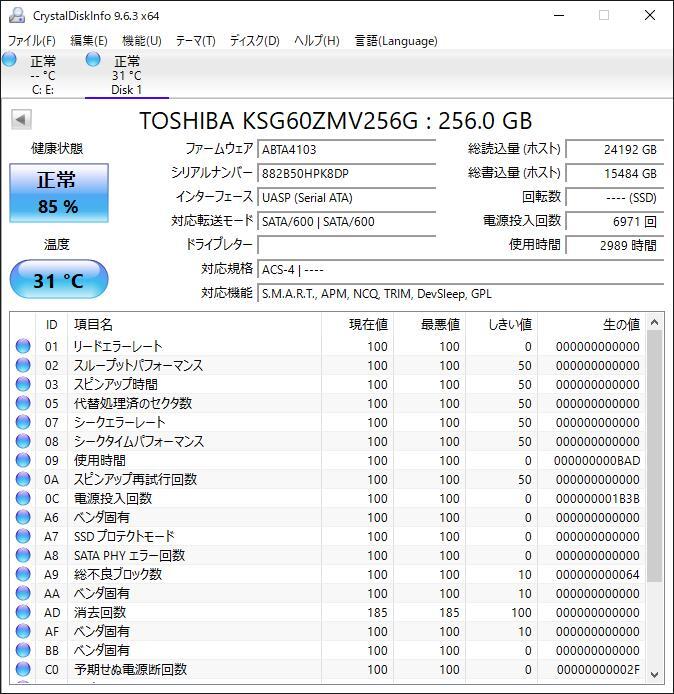674x694 pixels.
Task: Click the 使用時間 value 2989 時間
Action: 615,245
